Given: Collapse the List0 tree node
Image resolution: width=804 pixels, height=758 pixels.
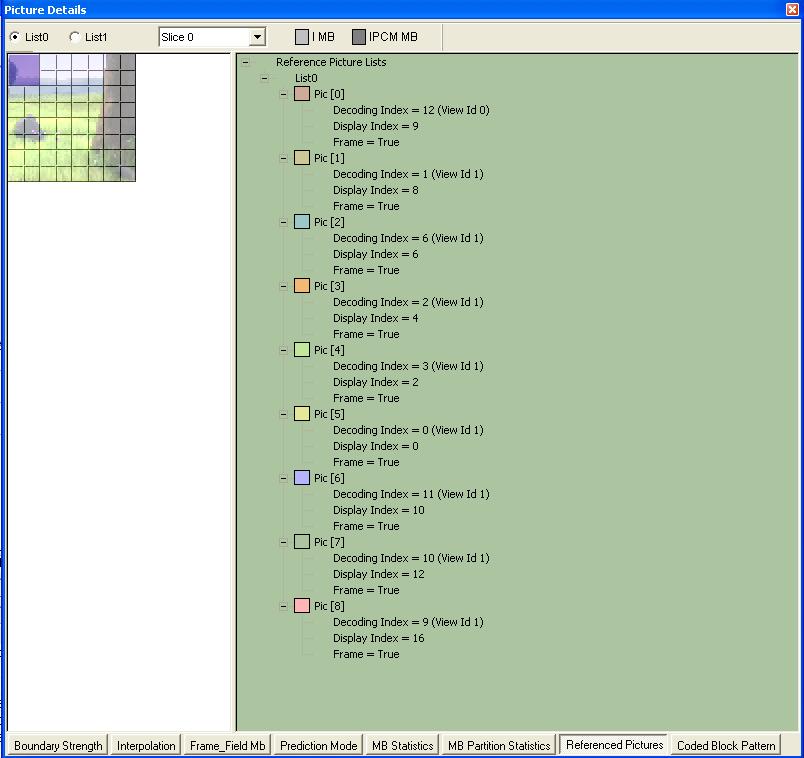Looking at the screenshot, I should click(264, 78).
